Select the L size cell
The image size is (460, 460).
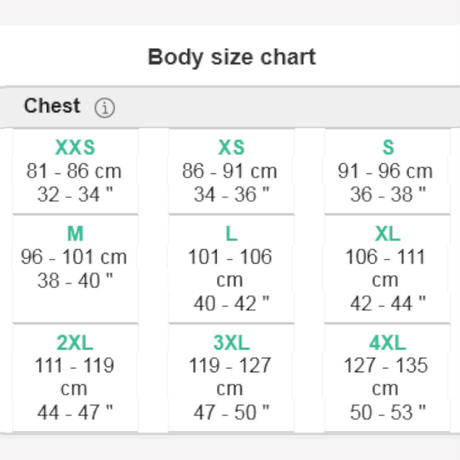pos(231,269)
